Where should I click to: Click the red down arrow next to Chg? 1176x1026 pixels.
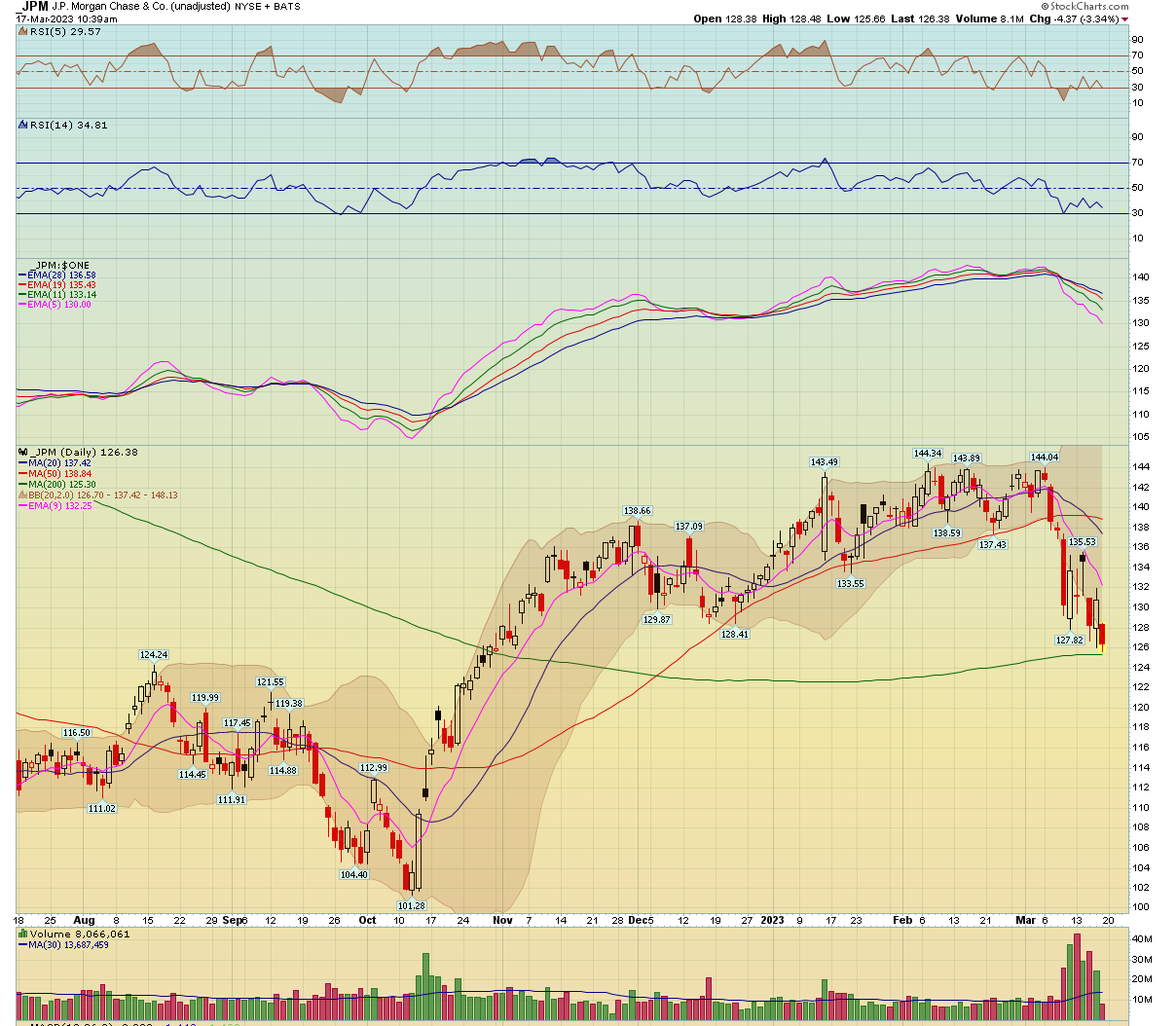point(1124,19)
